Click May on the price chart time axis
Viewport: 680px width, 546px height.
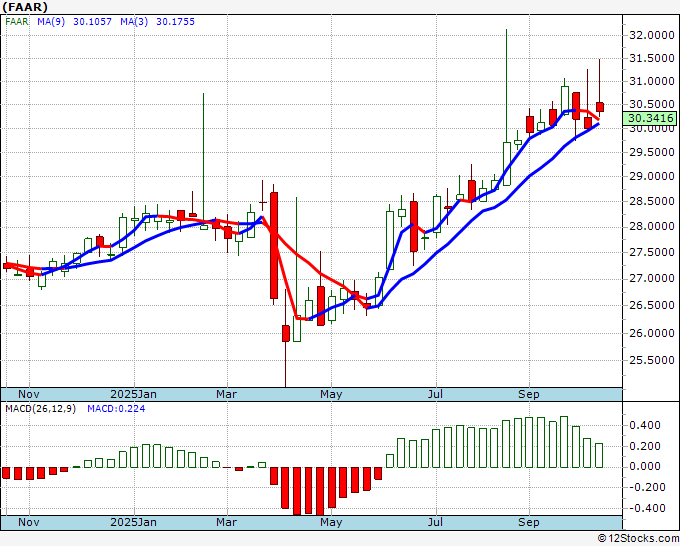tap(331, 394)
